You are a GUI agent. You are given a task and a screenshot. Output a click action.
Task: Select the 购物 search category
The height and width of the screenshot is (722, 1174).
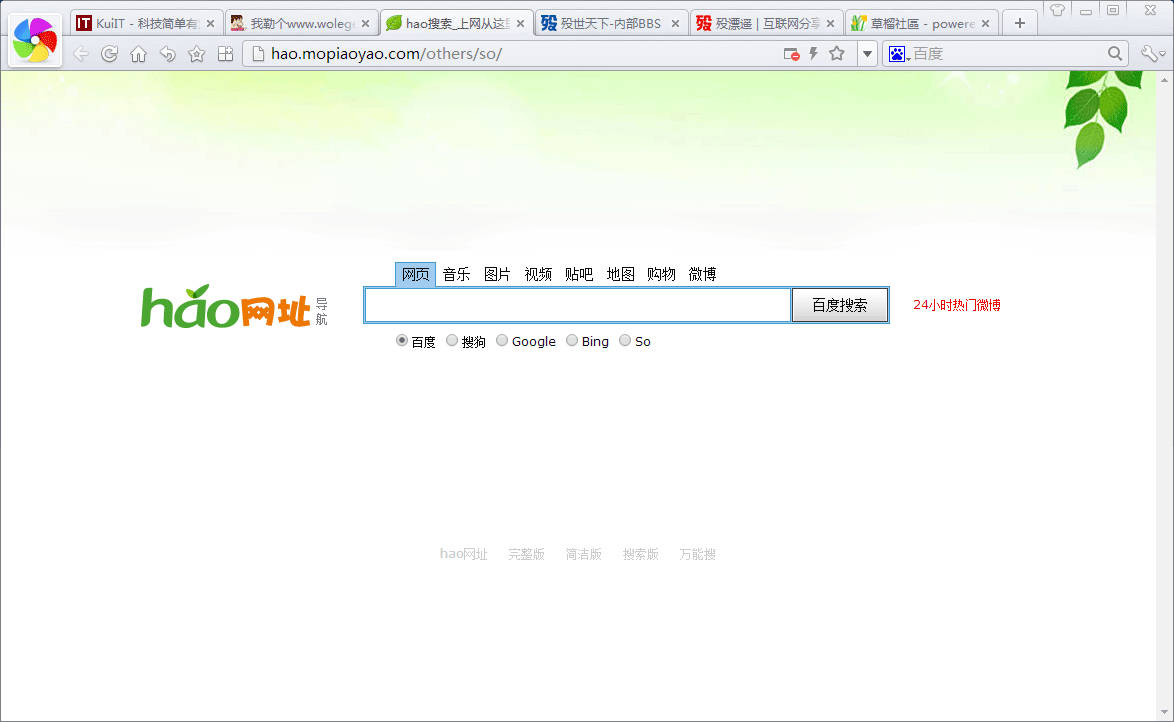661,274
